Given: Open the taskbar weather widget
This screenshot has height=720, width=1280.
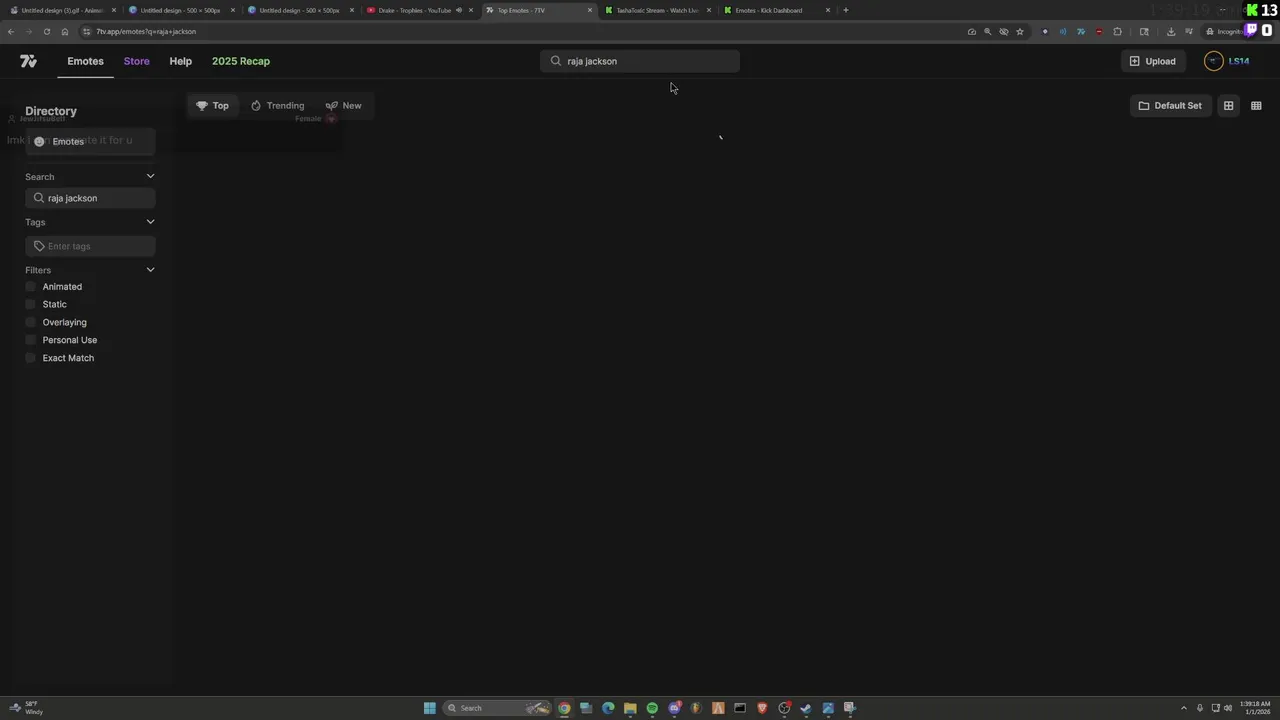Looking at the screenshot, I should point(25,708).
